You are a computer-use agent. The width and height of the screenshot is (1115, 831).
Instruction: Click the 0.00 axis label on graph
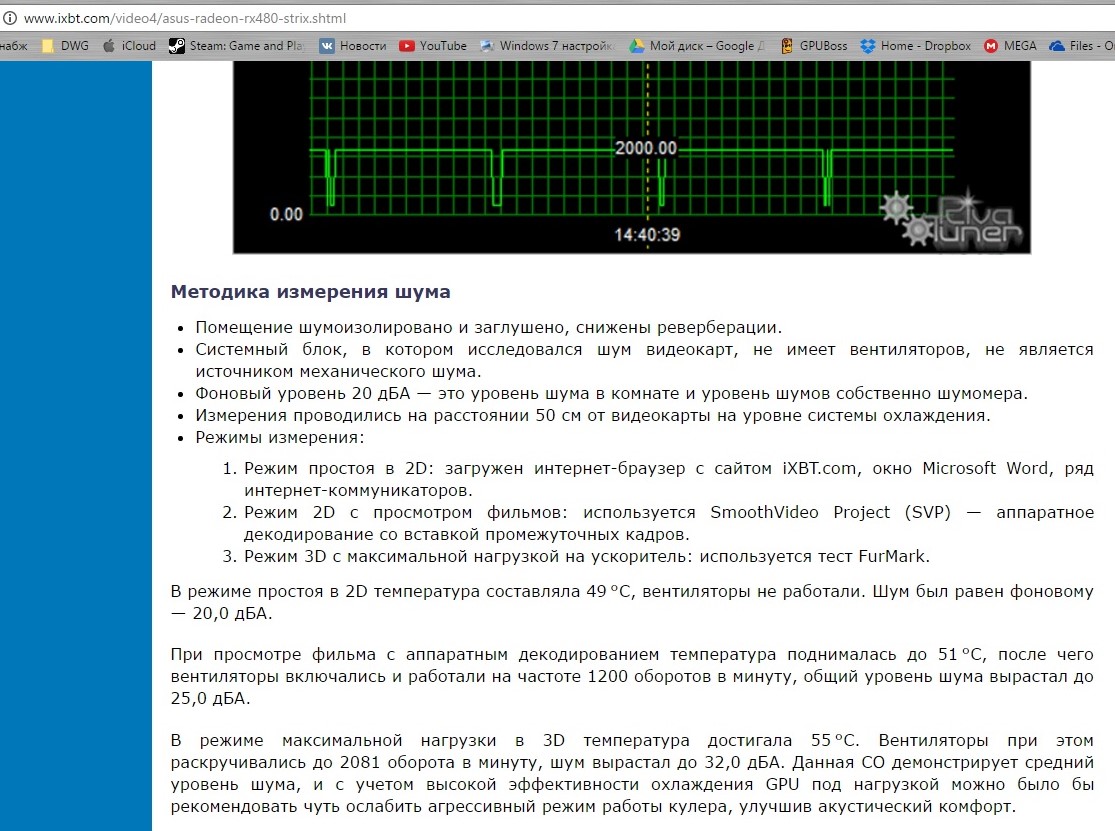click(x=286, y=214)
